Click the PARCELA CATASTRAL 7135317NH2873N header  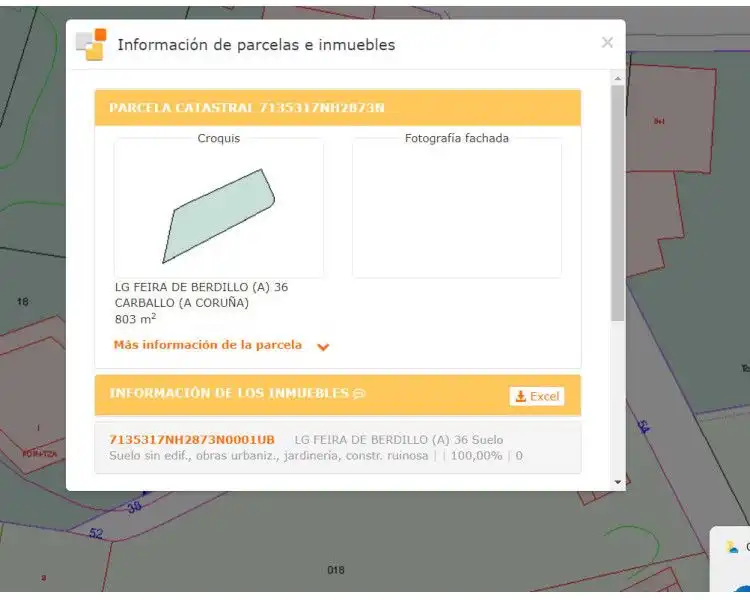click(x=338, y=108)
